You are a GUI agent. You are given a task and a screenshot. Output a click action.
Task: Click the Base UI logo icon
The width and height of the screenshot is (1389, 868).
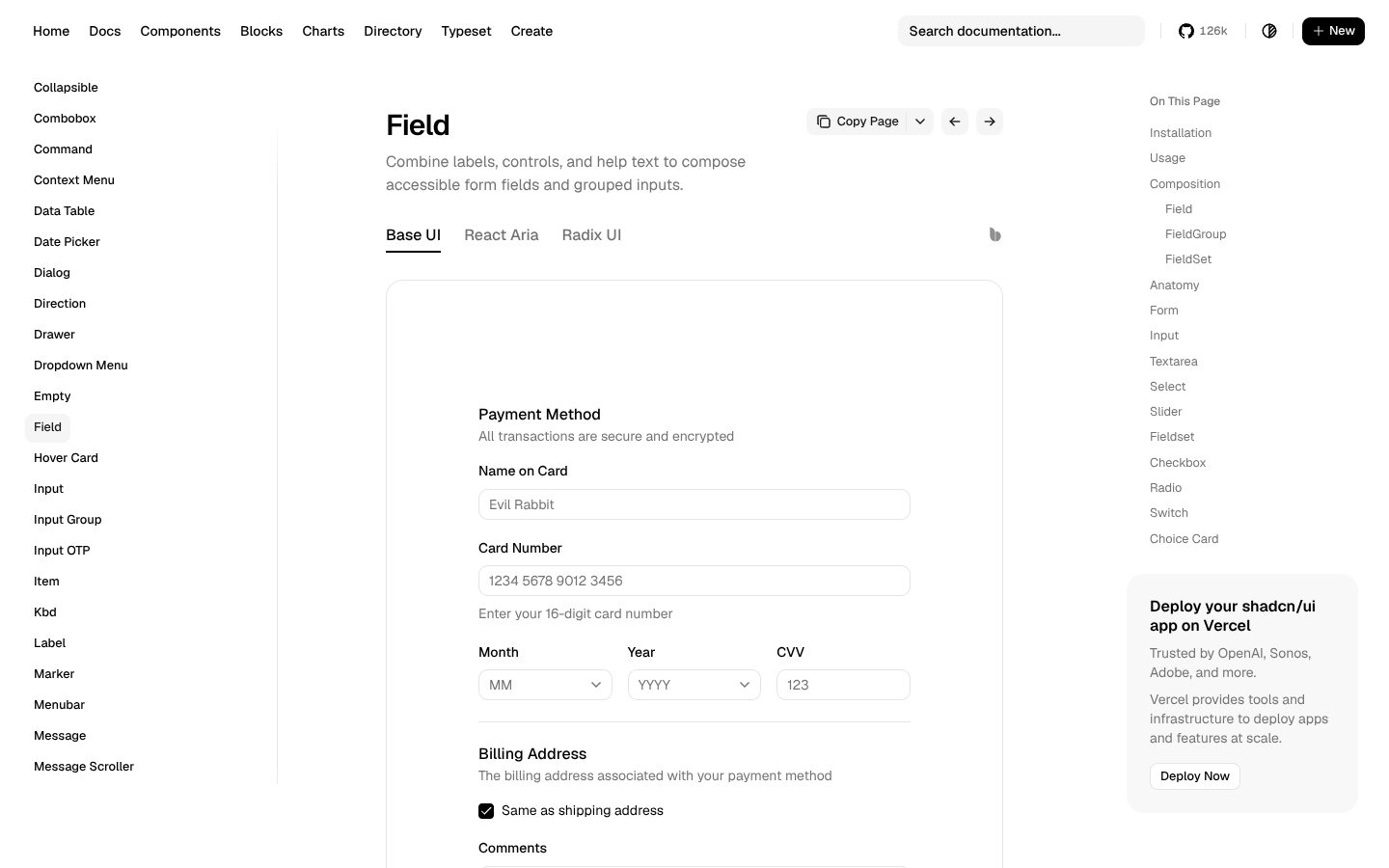pos(994,234)
